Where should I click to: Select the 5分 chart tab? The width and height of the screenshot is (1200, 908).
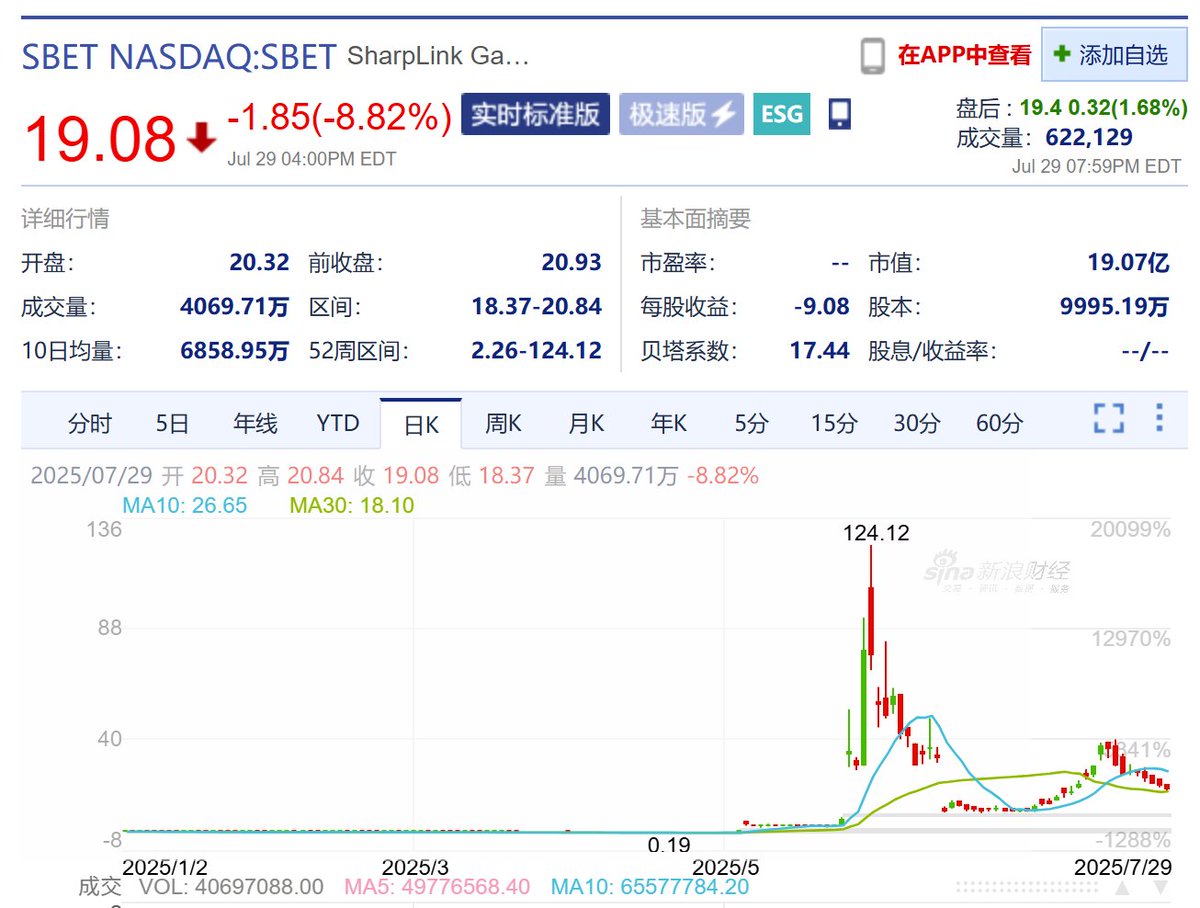pyautogui.click(x=751, y=424)
